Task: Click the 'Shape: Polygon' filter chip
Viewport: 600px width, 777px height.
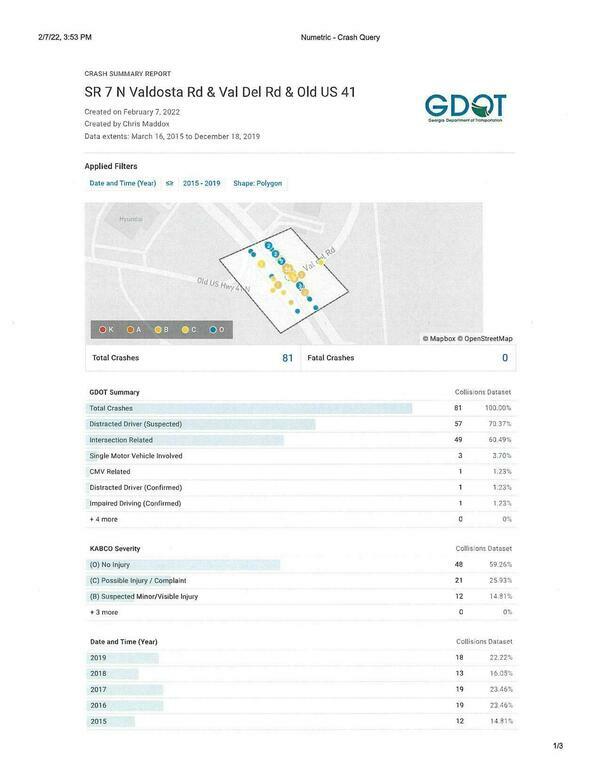Action: coord(258,183)
